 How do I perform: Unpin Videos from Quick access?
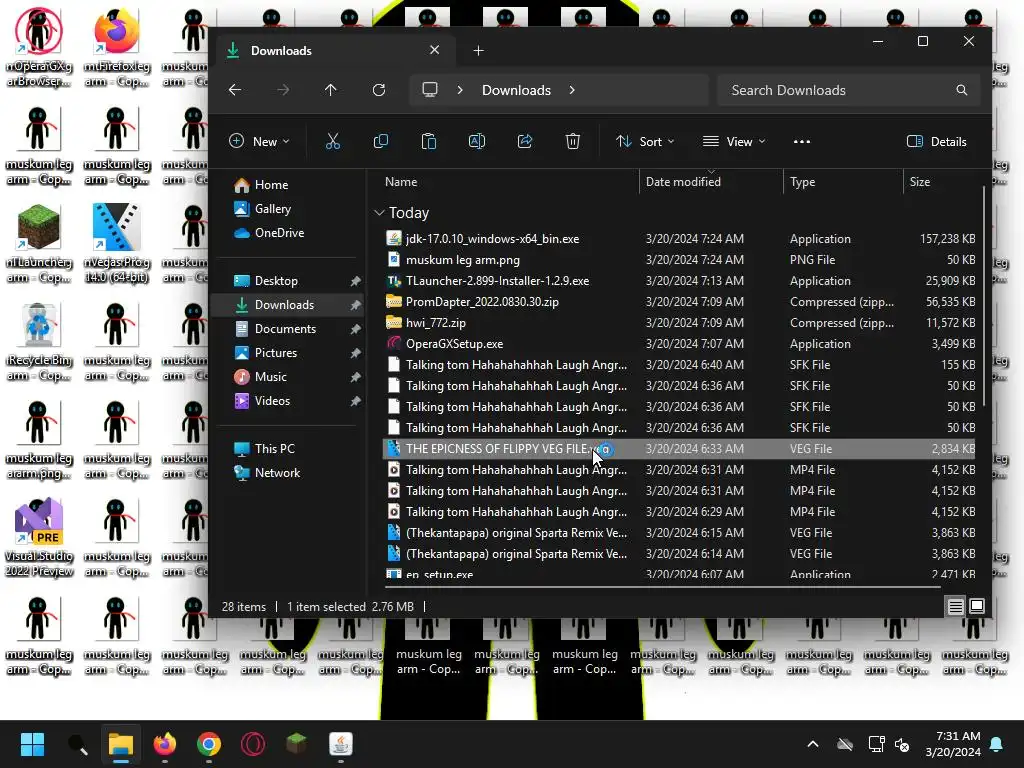tap(355, 401)
